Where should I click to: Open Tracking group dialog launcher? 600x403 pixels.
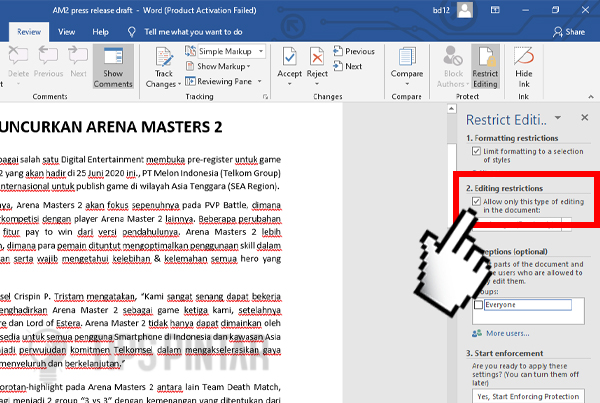265,97
